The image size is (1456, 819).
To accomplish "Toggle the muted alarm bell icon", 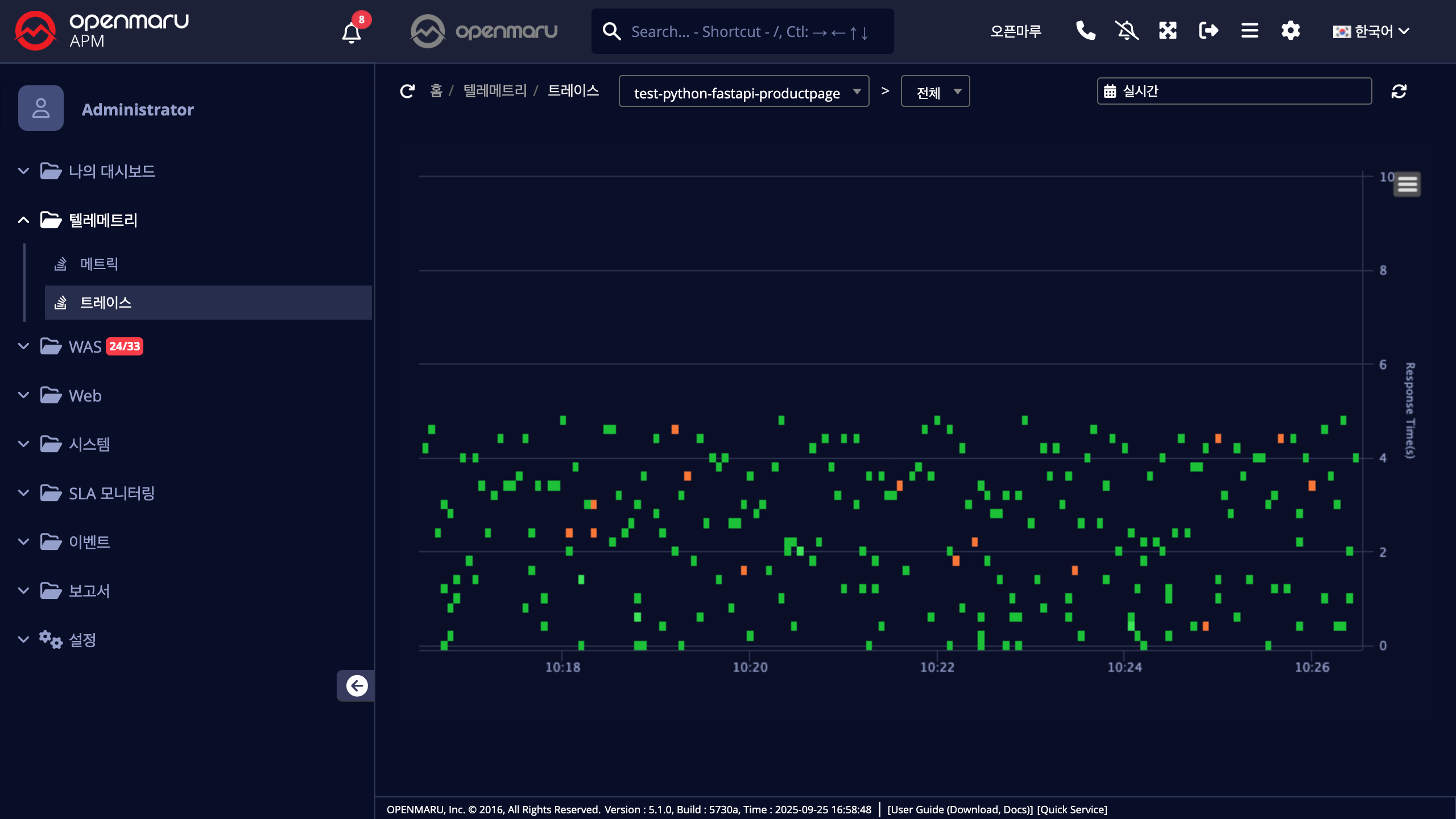I will click(x=1126, y=31).
